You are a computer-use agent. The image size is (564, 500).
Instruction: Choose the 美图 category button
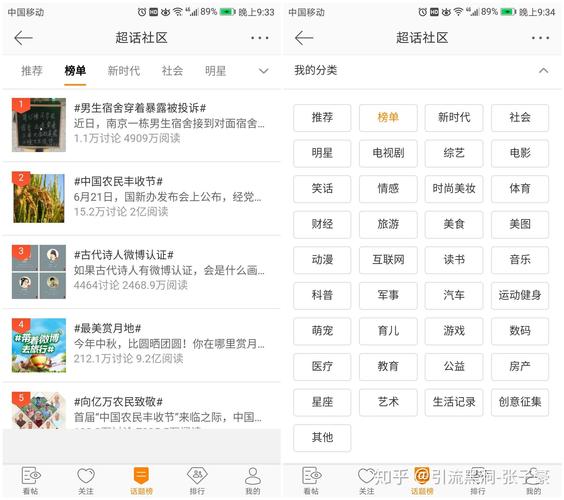point(520,224)
